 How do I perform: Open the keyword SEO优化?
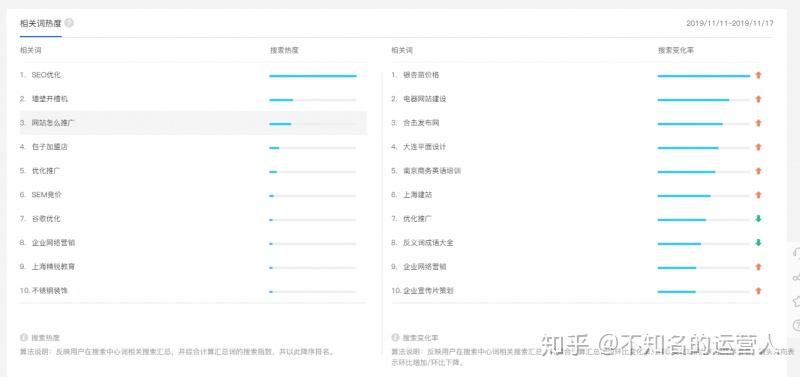point(46,75)
